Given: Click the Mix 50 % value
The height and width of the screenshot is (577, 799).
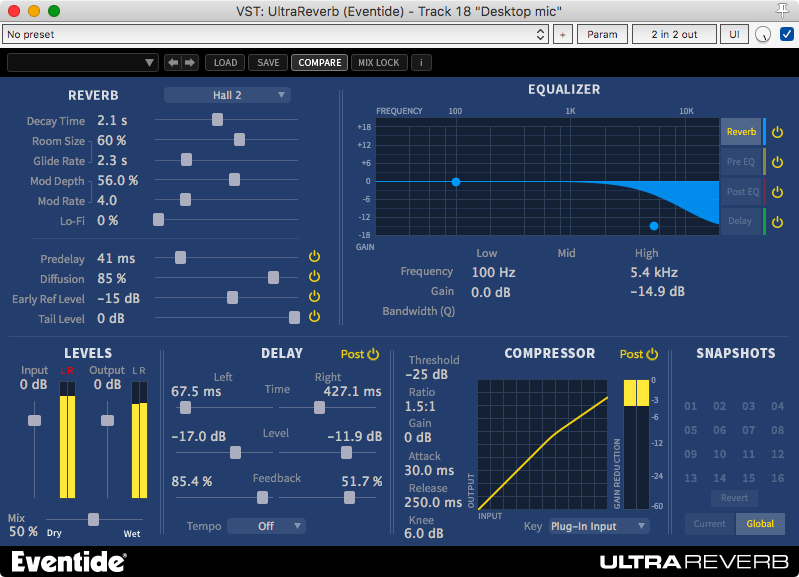Looking at the screenshot, I should (x=23, y=531).
